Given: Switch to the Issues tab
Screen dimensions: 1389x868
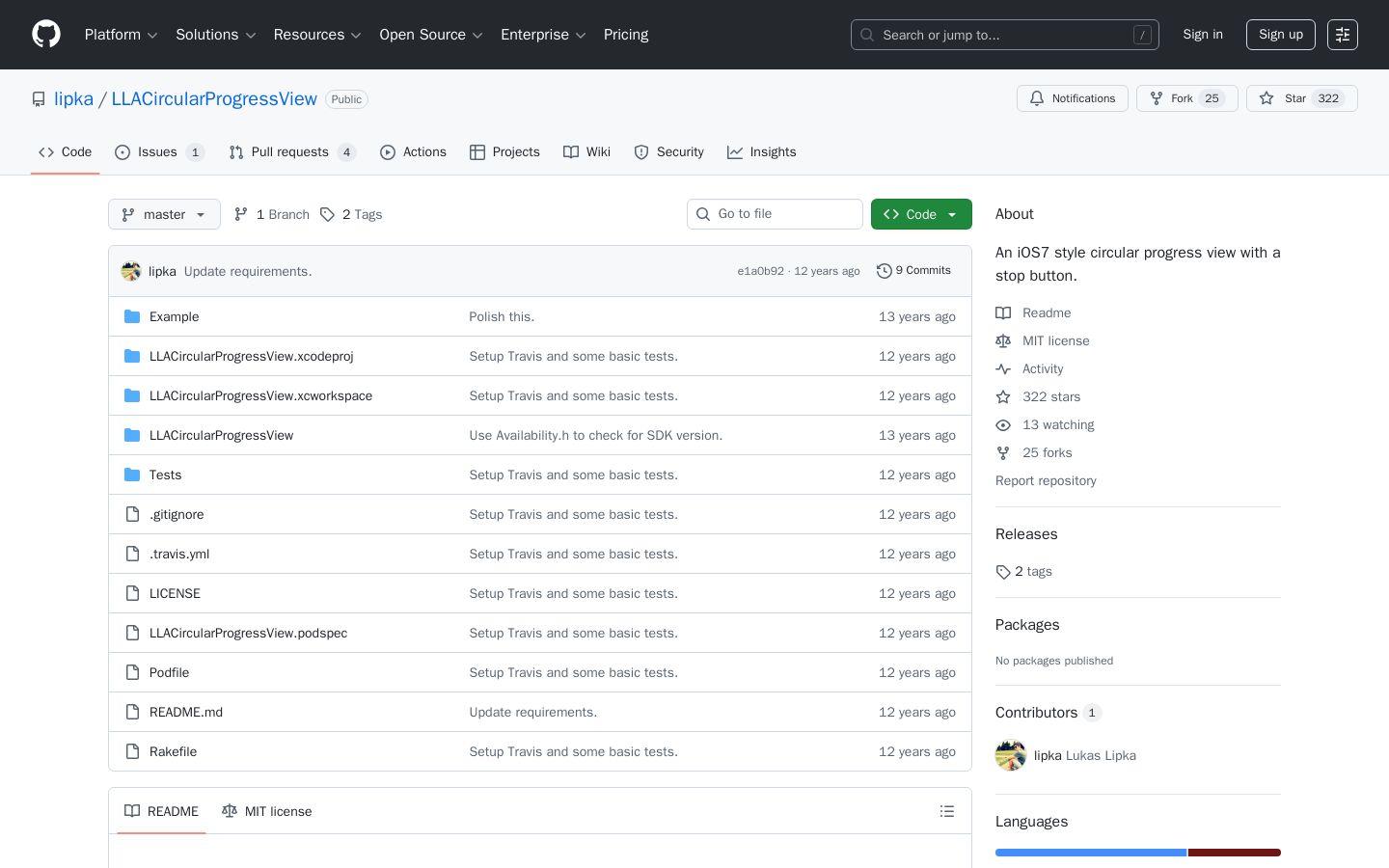Looking at the screenshot, I should pyautogui.click(x=159, y=152).
